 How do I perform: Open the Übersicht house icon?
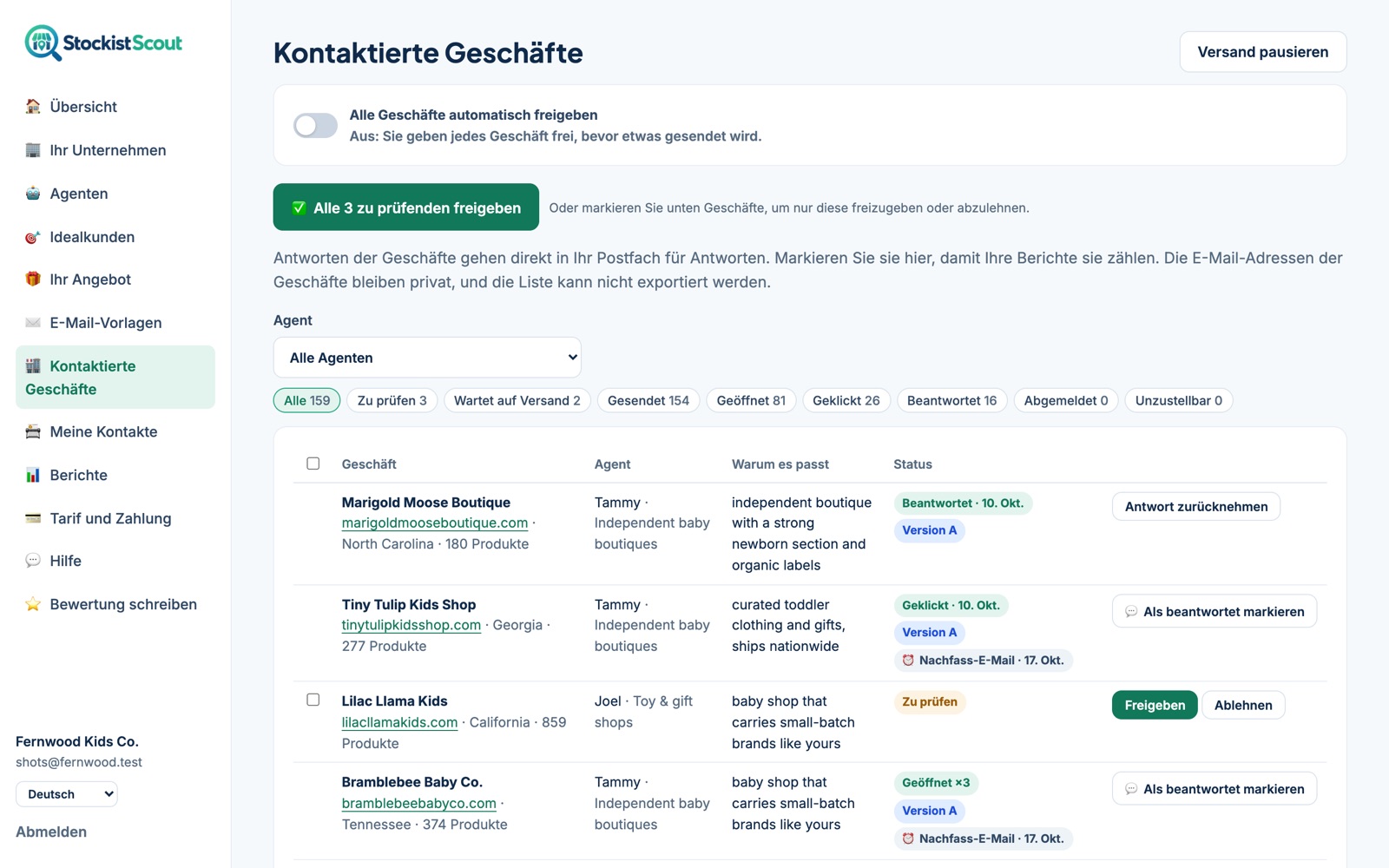point(33,107)
